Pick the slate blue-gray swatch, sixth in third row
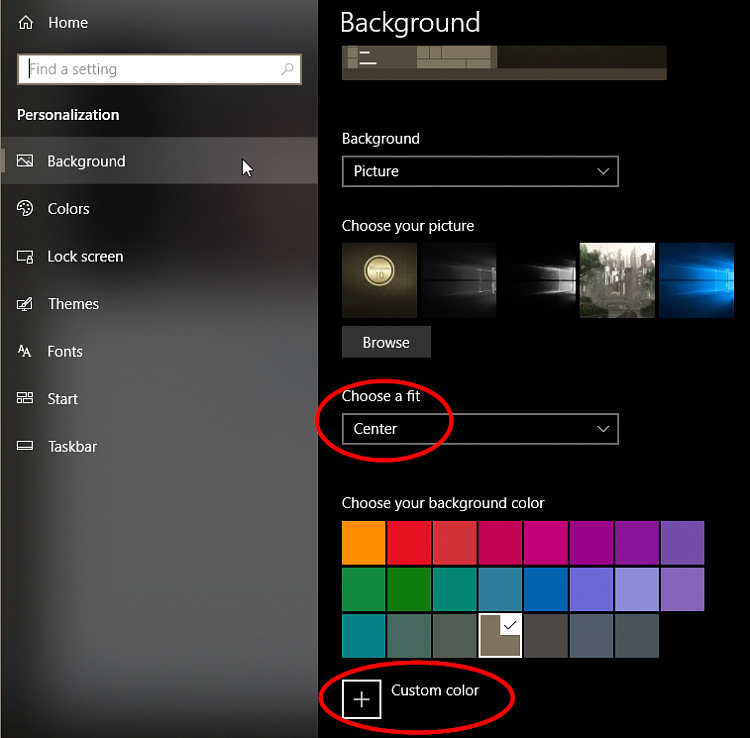The height and width of the screenshot is (738, 750). [591, 636]
